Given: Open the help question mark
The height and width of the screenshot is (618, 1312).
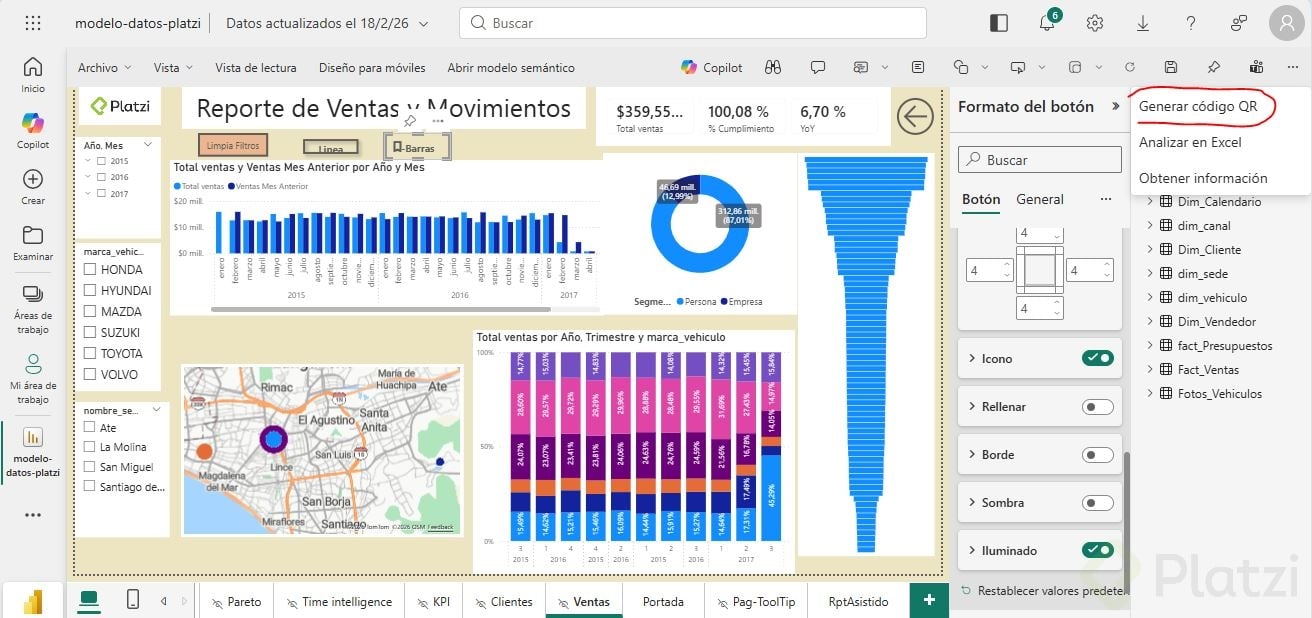Looking at the screenshot, I should (x=1191, y=23).
